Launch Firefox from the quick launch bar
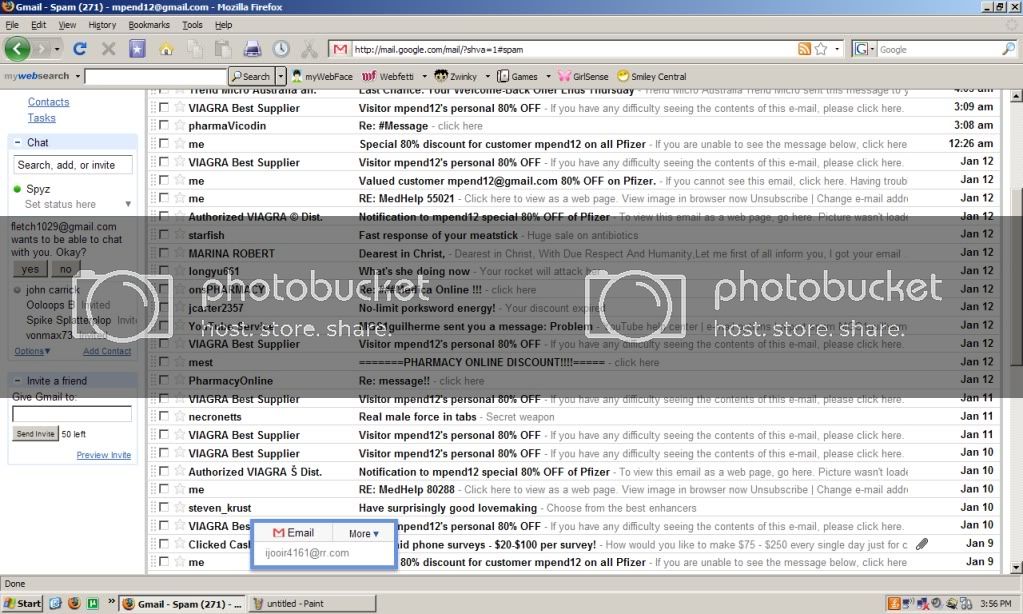Image resolution: width=1023 pixels, height=614 pixels. pyautogui.click(x=74, y=604)
